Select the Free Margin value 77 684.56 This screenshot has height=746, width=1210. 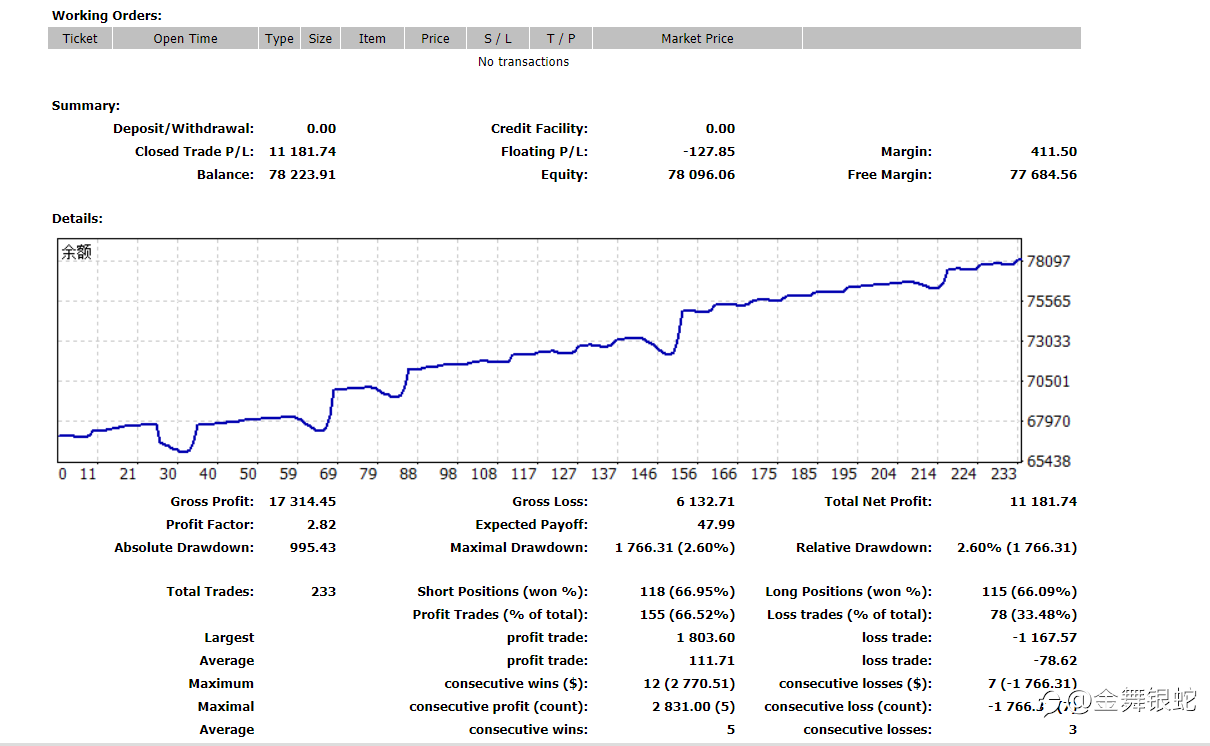[1043, 175]
